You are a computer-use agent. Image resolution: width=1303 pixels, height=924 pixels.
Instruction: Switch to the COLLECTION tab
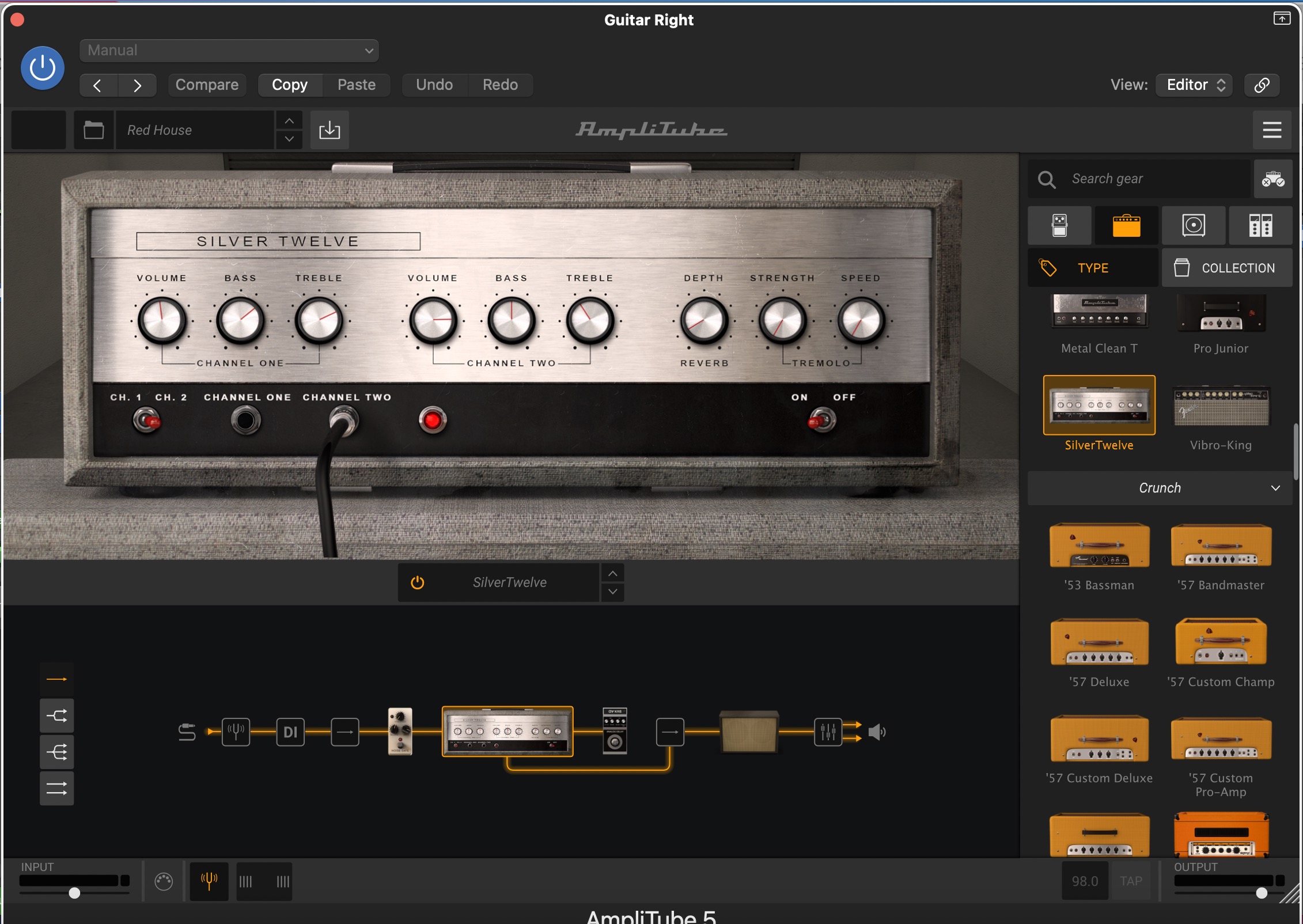(x=1227, y=268)
